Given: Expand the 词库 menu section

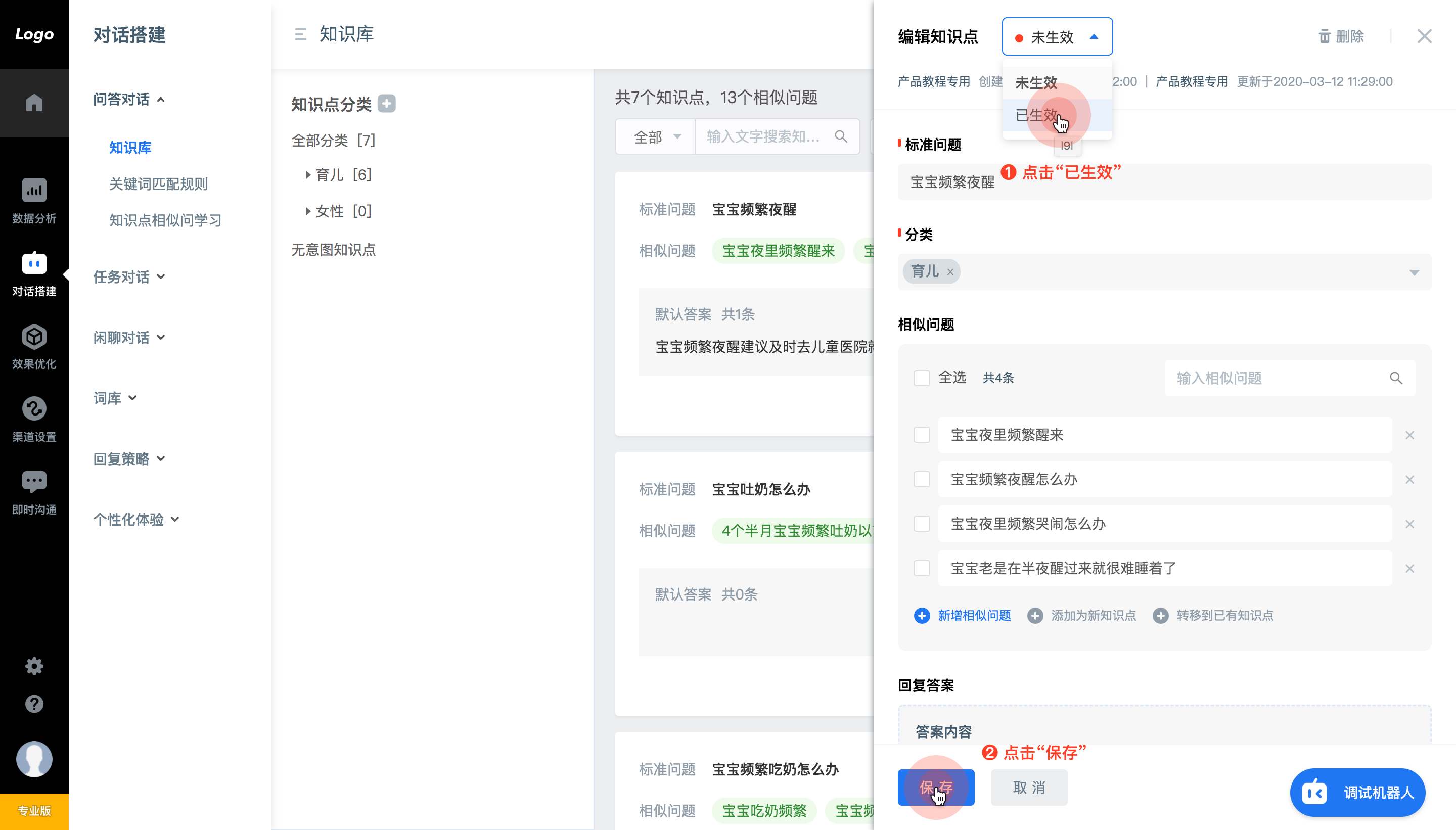Looking at the screenshot, I should pos(115,398).
